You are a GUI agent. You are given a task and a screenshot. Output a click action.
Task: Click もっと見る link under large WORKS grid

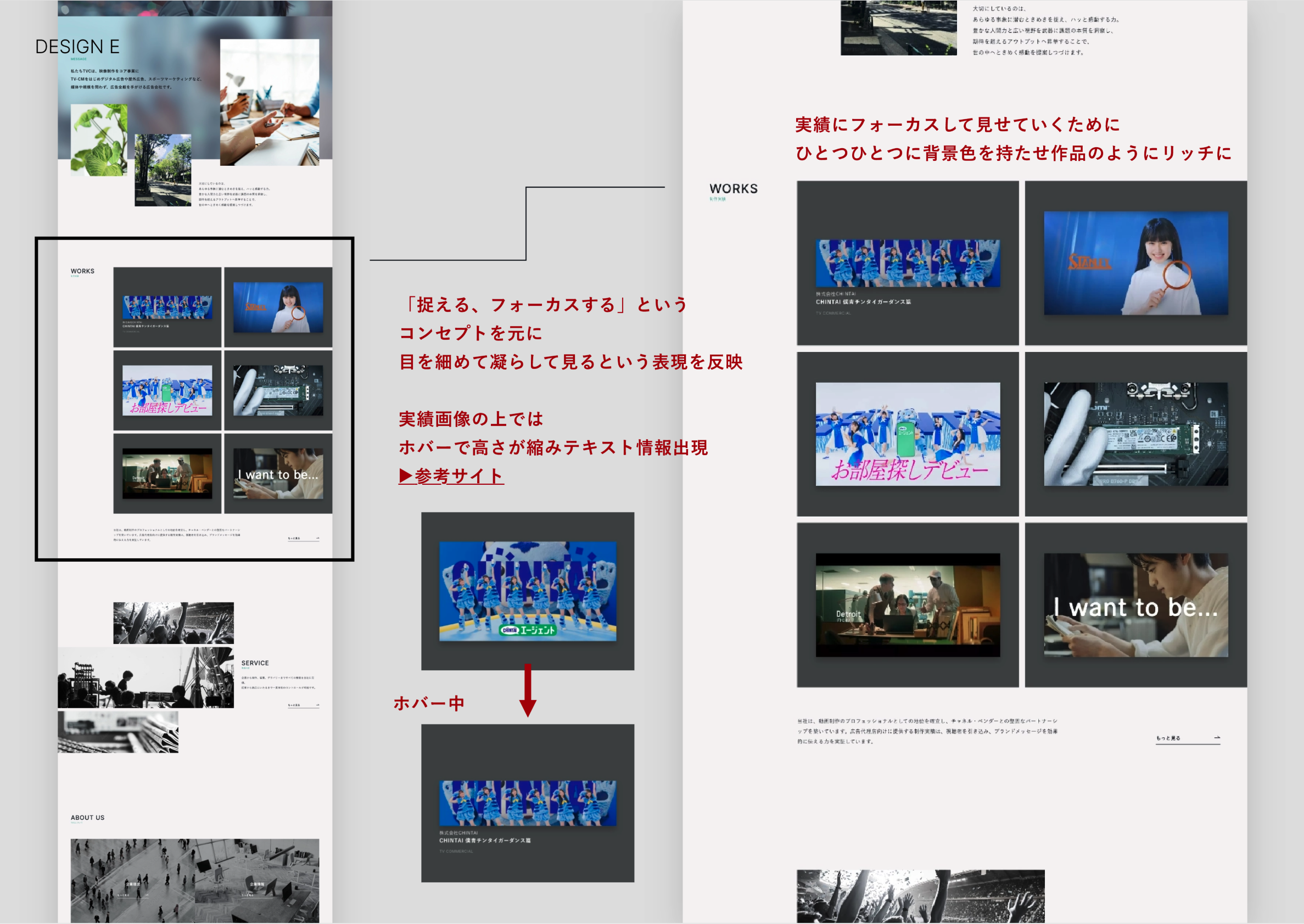point(1168,738)
